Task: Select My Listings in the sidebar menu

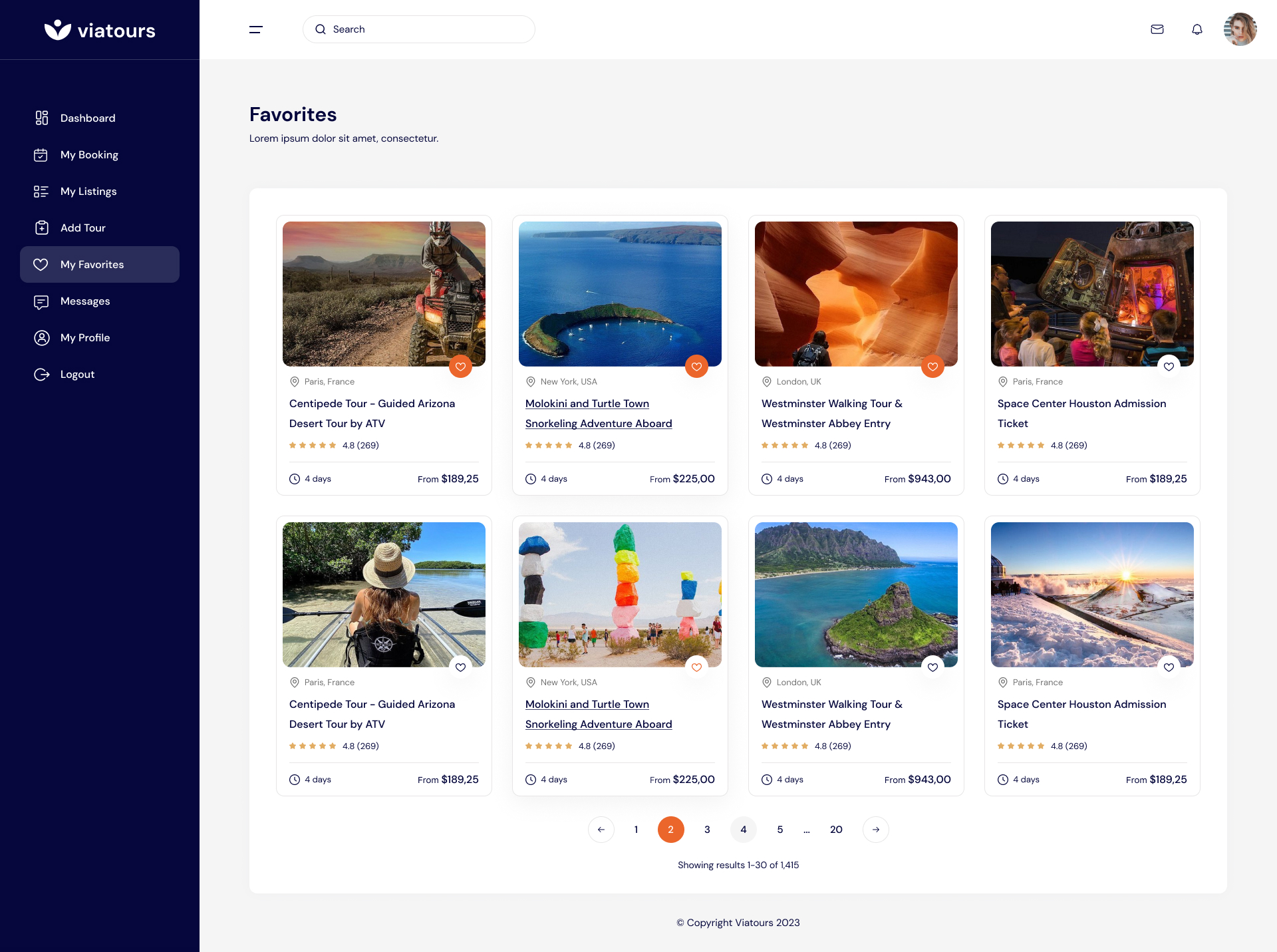Action: (90, 191)
